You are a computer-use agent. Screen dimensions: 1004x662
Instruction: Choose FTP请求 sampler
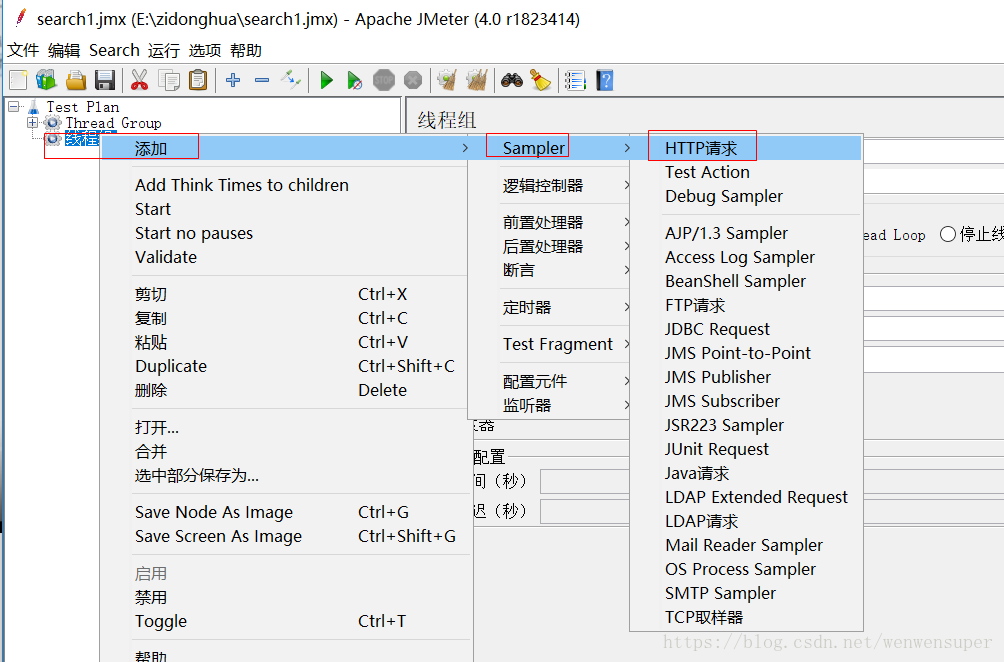(x=747, y=305)
